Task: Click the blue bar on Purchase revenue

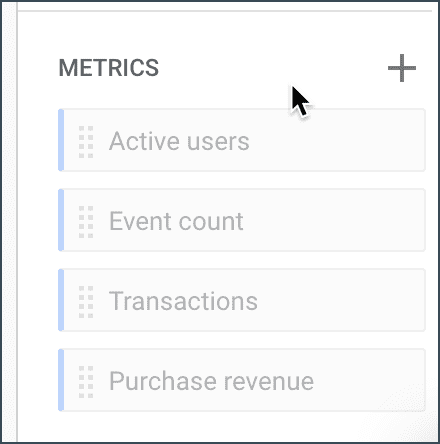Action: click(61, 380)
